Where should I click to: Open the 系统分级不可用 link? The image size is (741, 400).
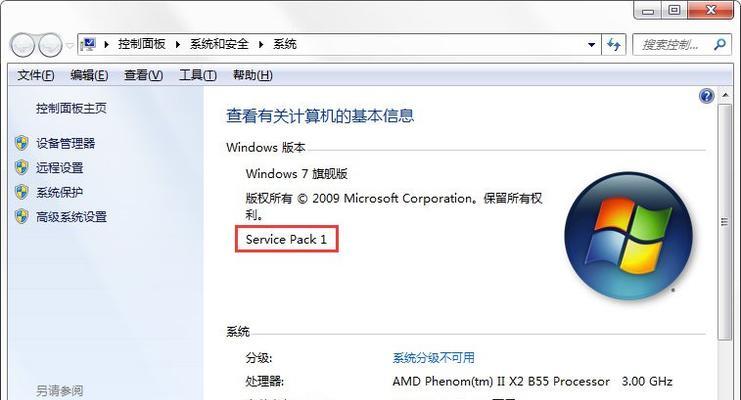click(x=433, y=357)
